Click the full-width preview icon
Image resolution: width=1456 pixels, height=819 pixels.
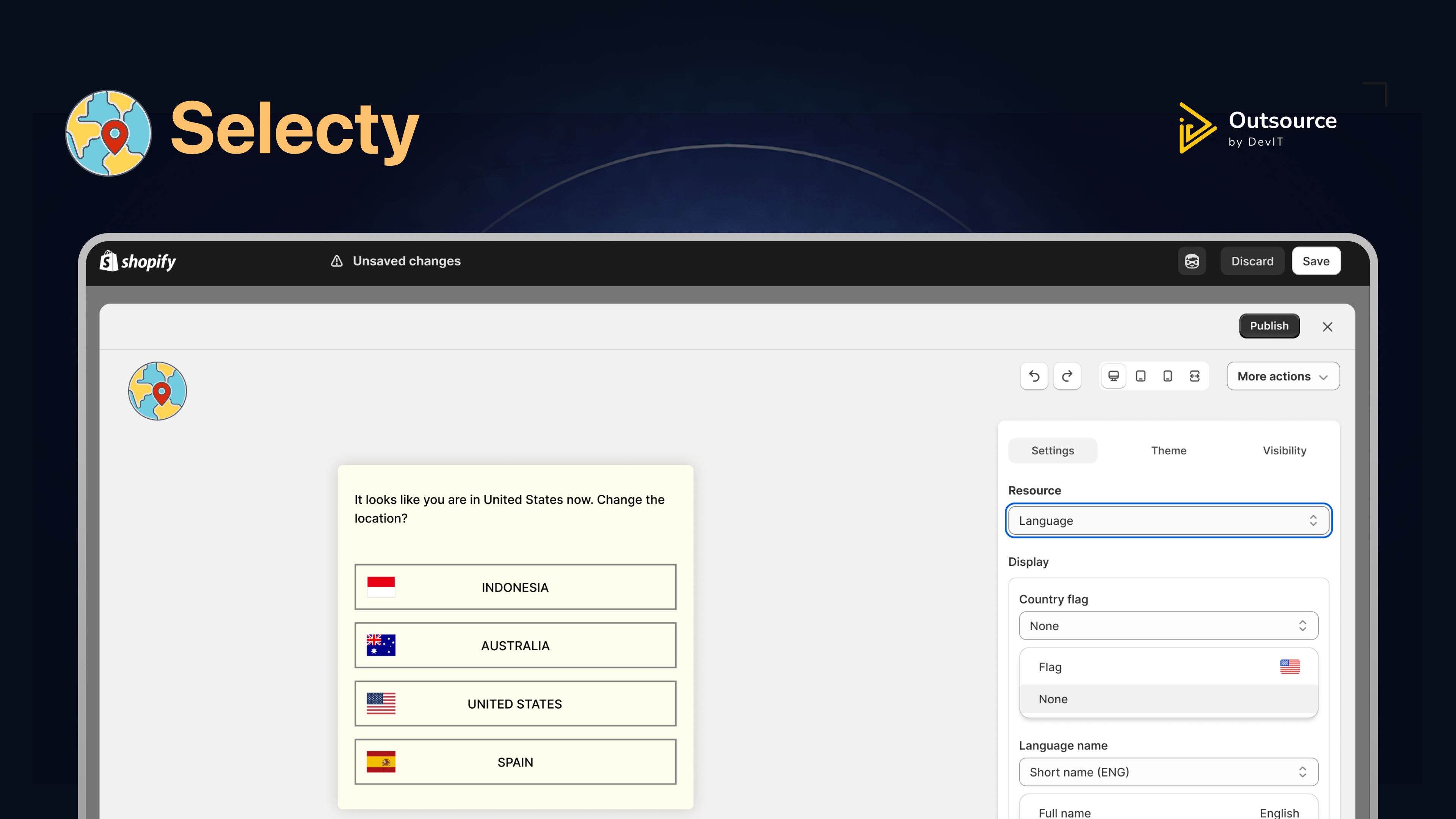coord(1194,376)
